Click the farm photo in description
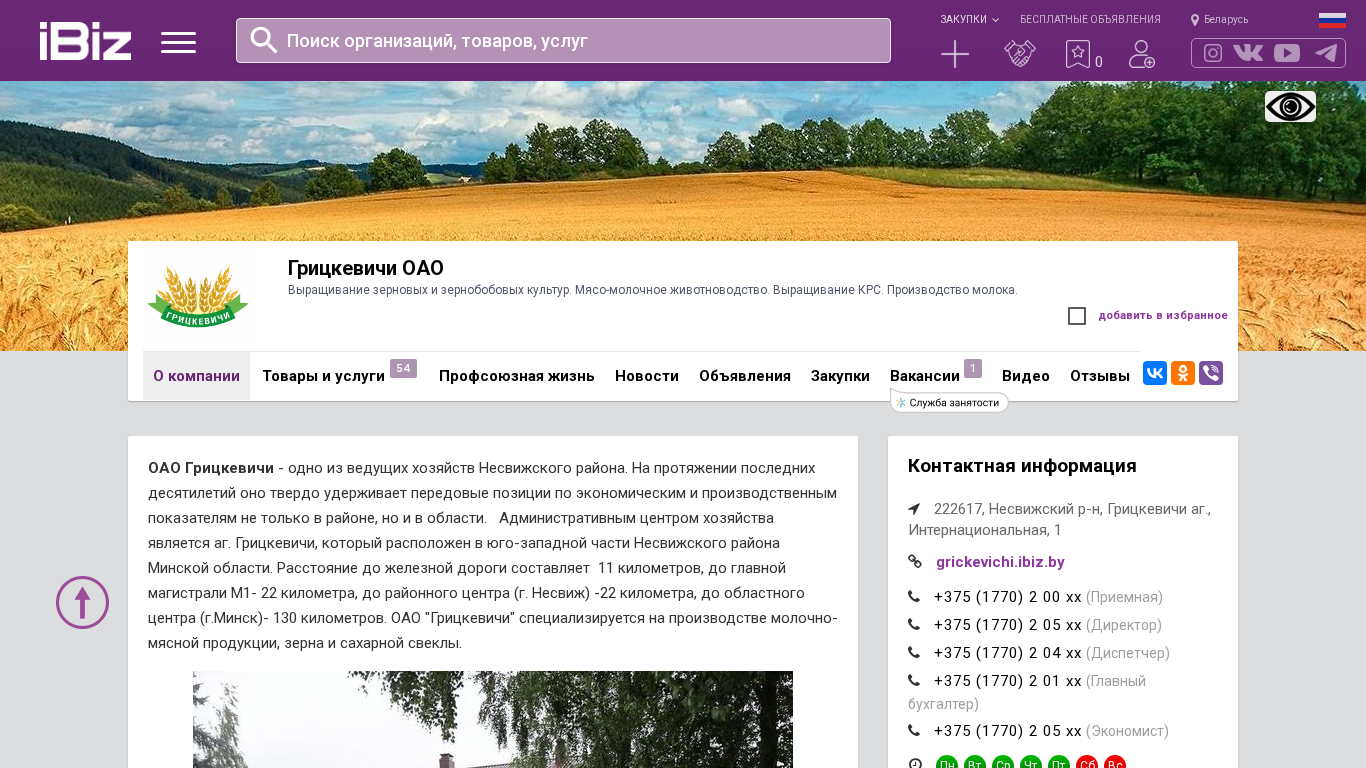Image resolution: width=1366 pixels, height=768 pixels. [493, 719]
